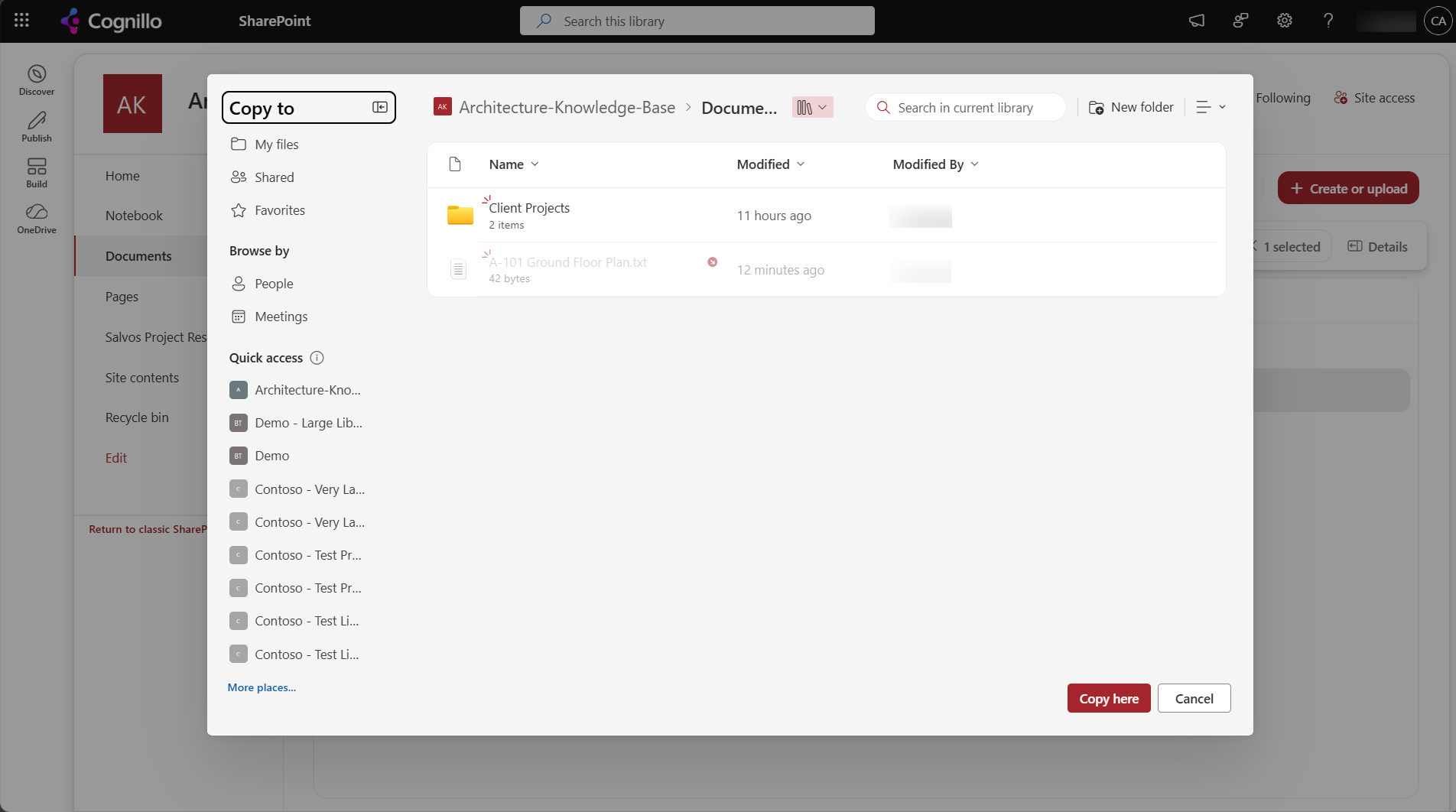Browse by People
This screenshot has height=812, width=1456.
click(x=262, y=284)
